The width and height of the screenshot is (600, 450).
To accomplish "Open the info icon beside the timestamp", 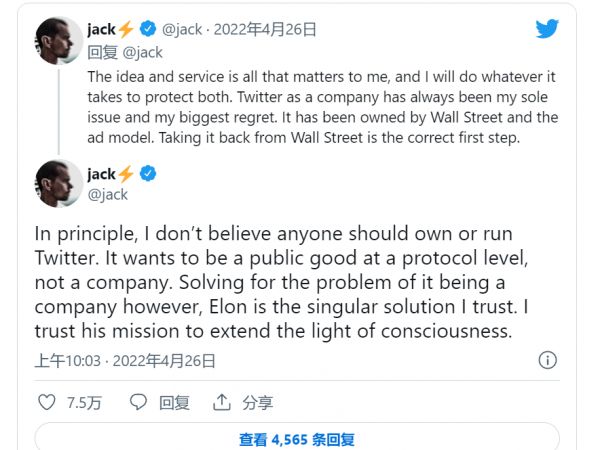I will [549, 360].
